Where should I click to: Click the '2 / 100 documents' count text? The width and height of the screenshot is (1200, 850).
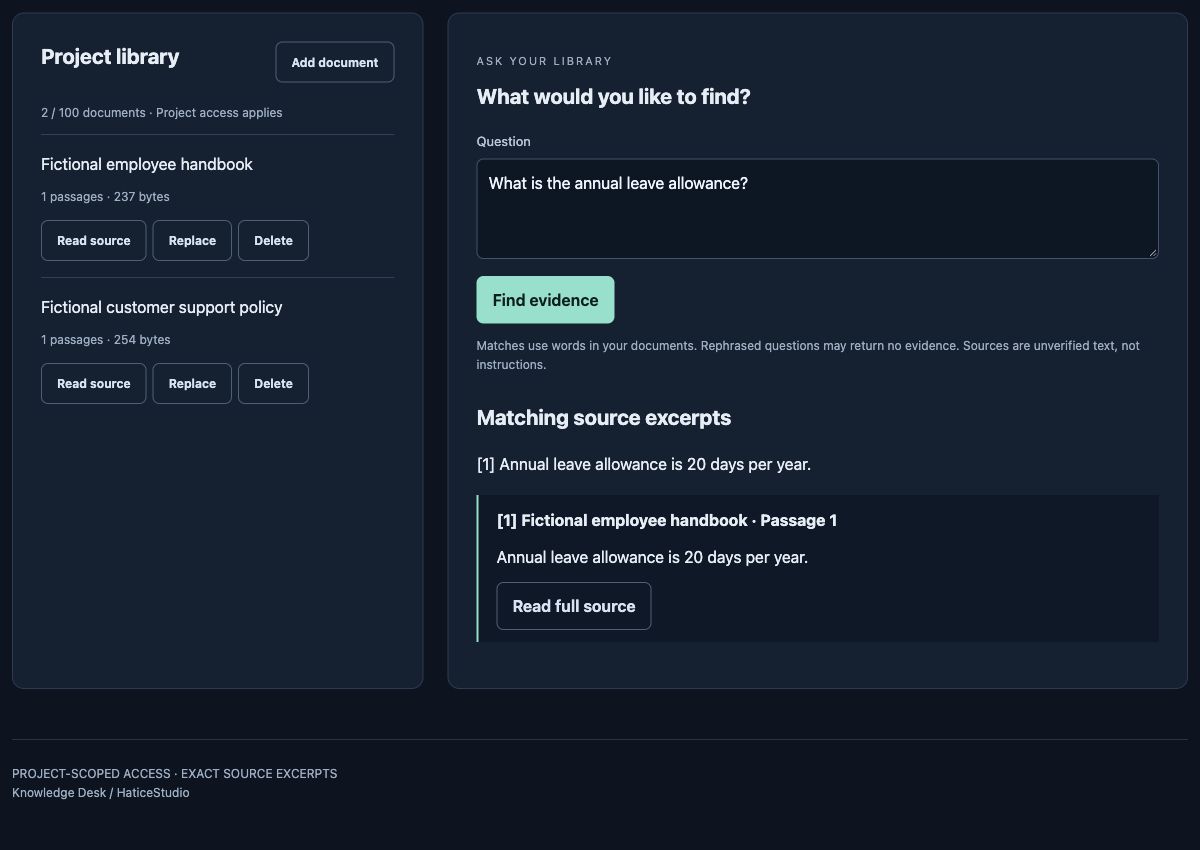(x=93, y=113)
